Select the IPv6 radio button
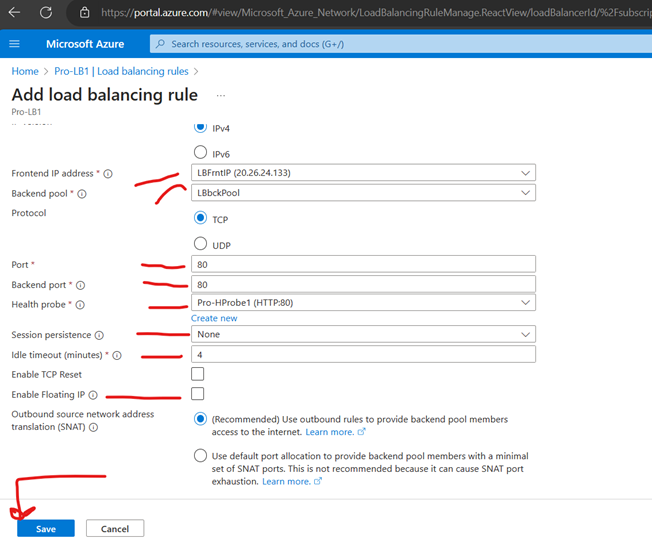This screenshot has height=550, width=652. (x=200, y=152)
